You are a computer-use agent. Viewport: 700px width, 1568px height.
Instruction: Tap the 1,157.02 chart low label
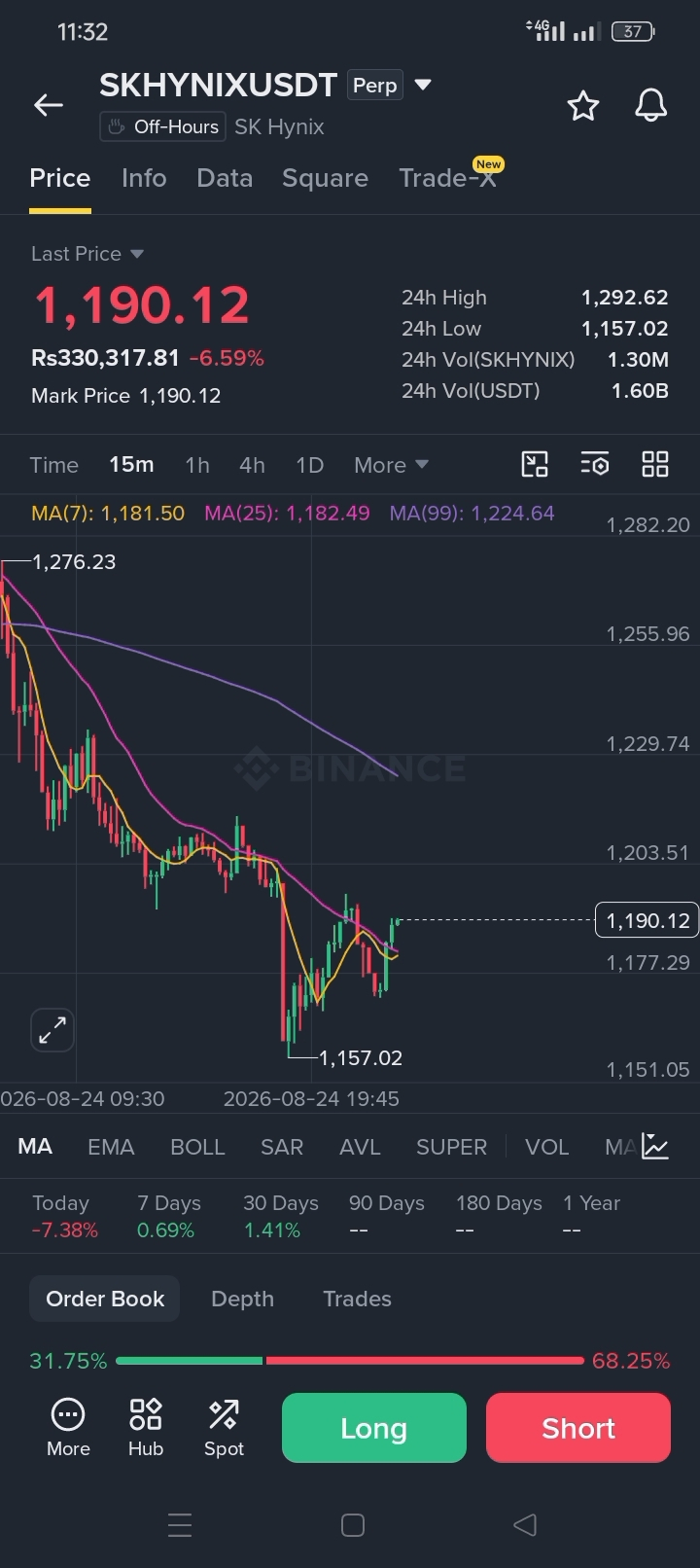[361, 1057]
